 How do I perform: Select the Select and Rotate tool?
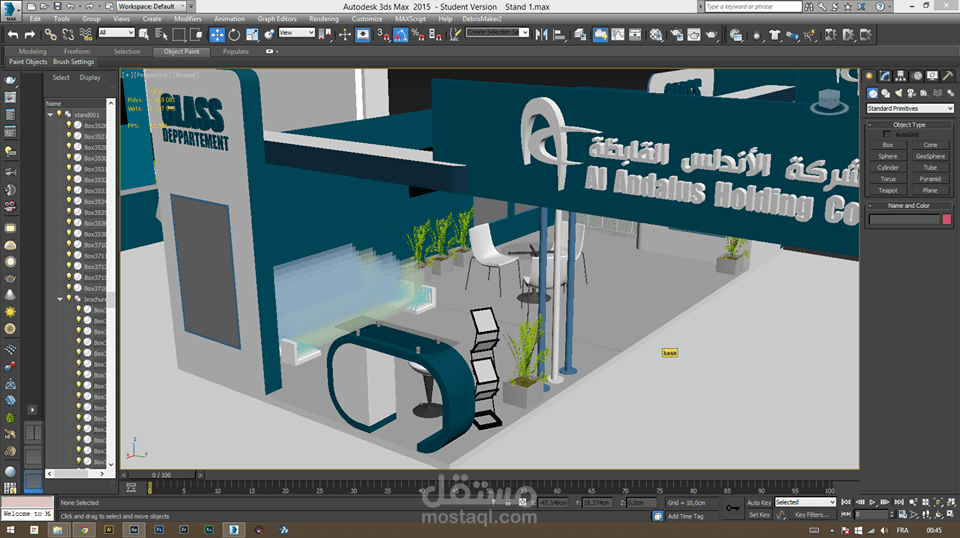pyautogui.click(x=234, y=35)
